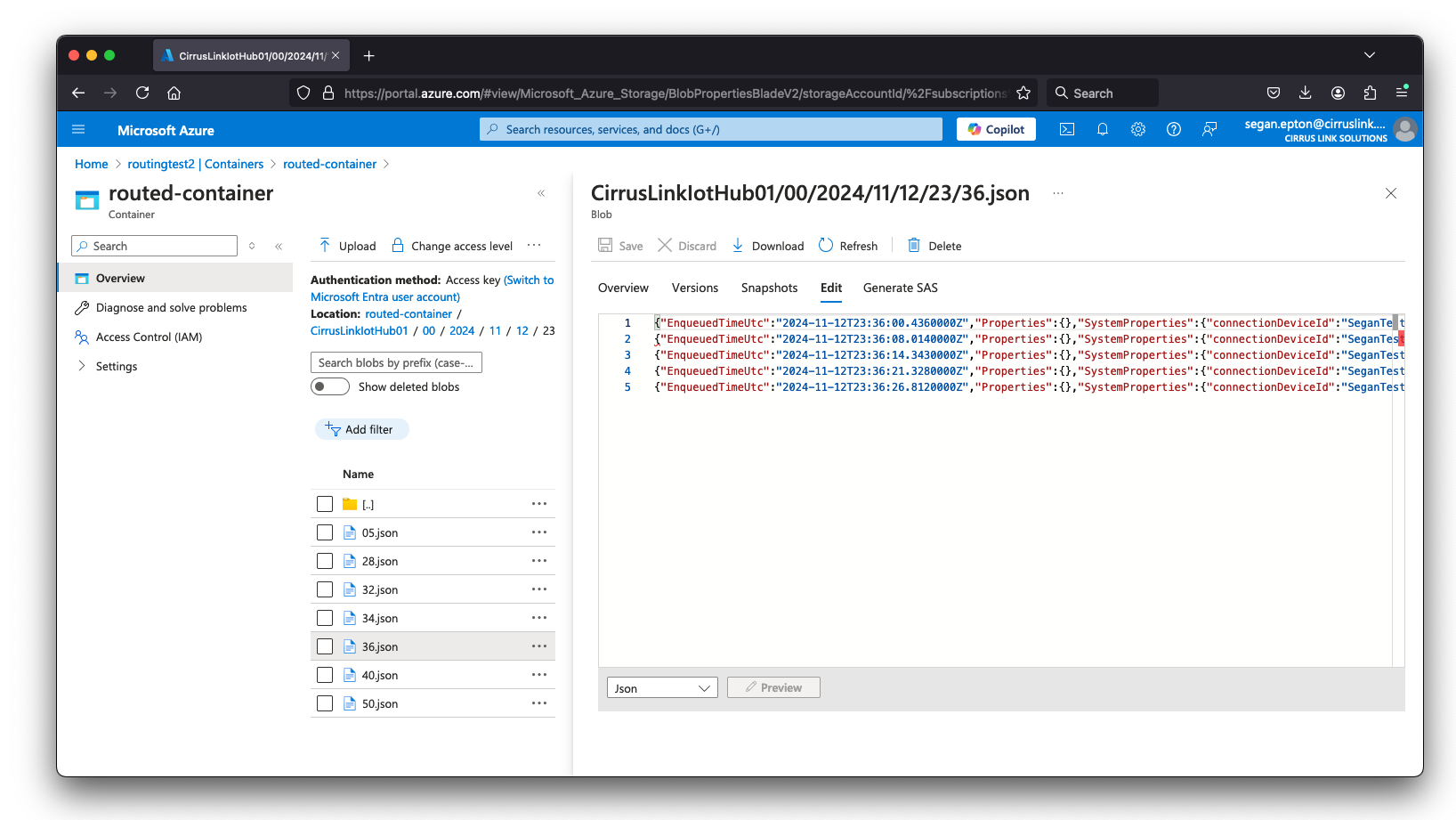Open the notifications bell

[1103, 130]
